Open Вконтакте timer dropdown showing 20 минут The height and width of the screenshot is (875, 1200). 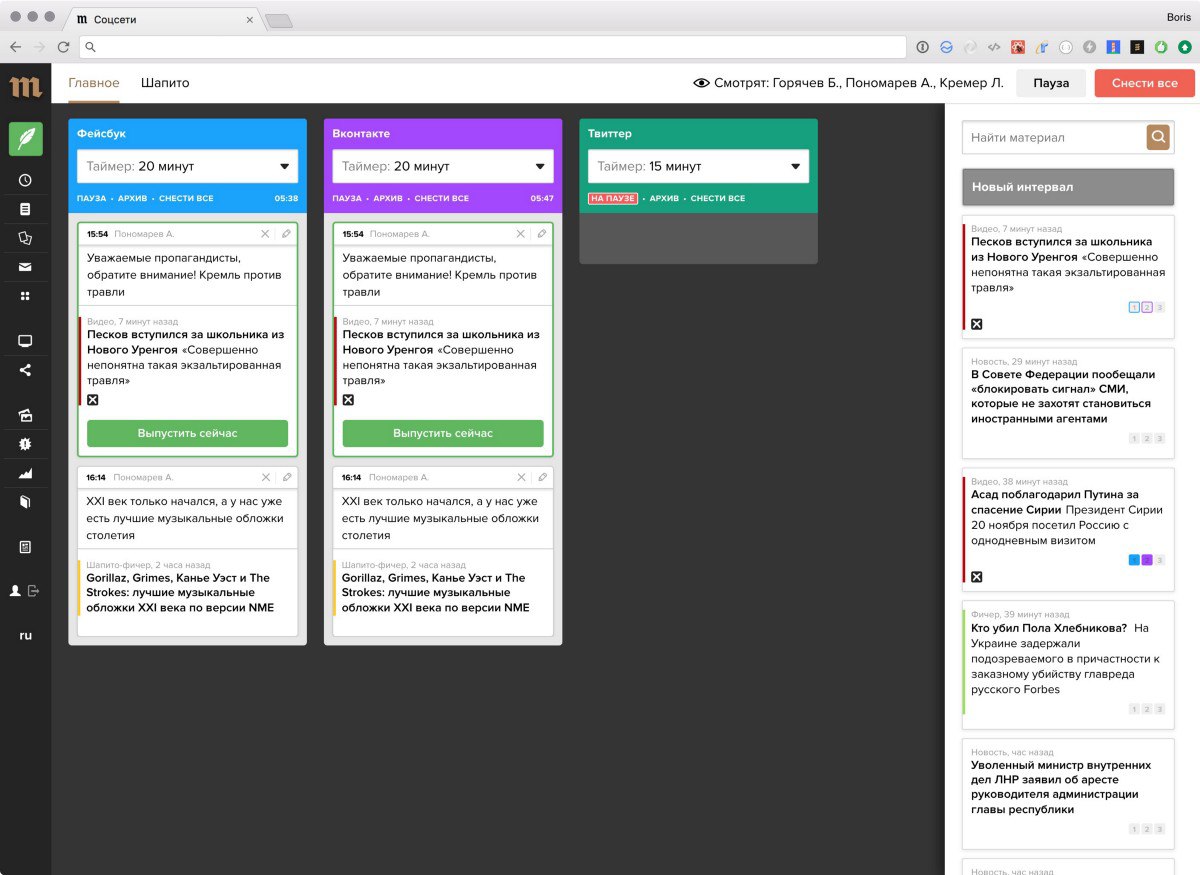[443, 166]
